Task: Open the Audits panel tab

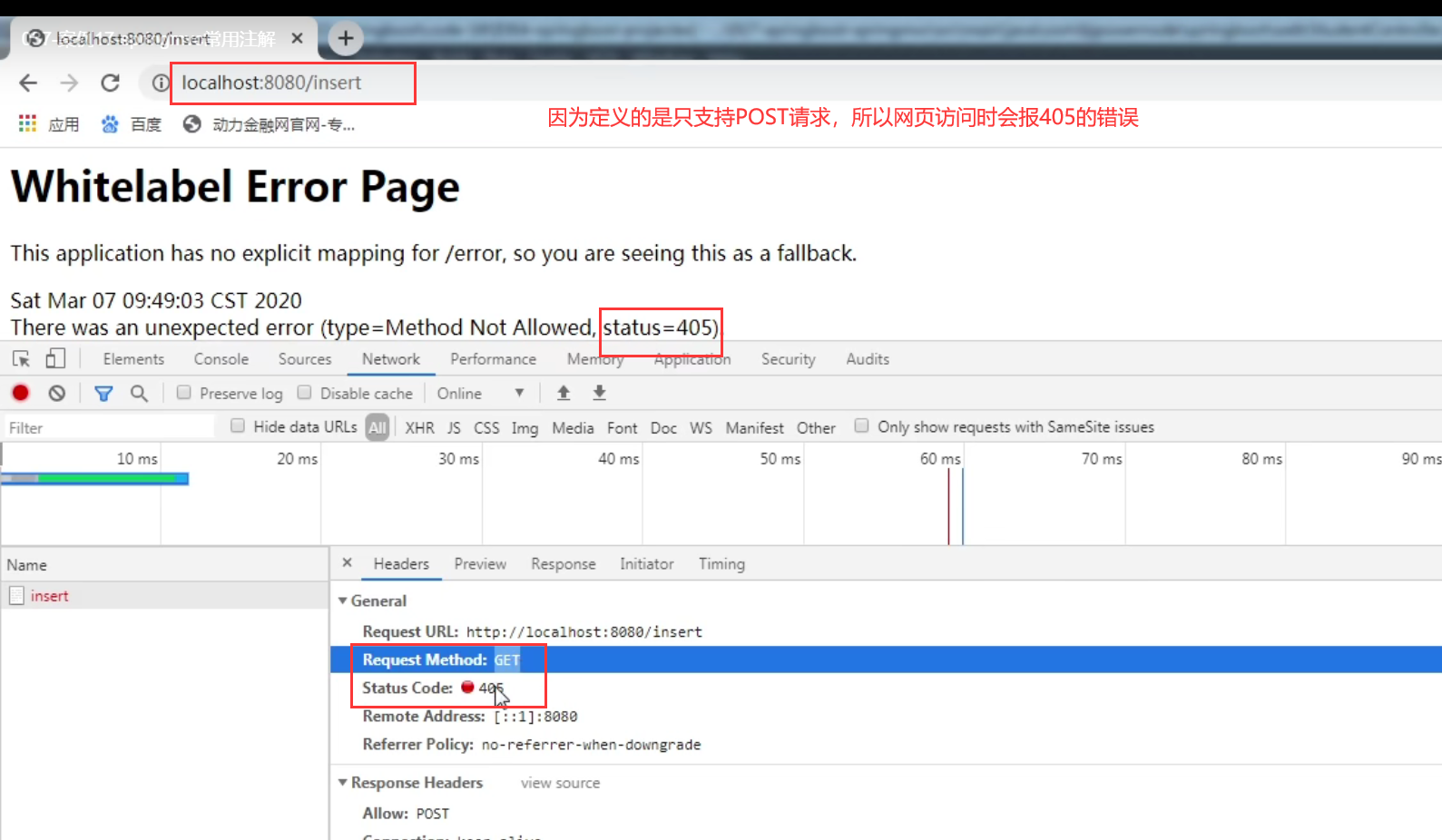Action: pos(868,359)
